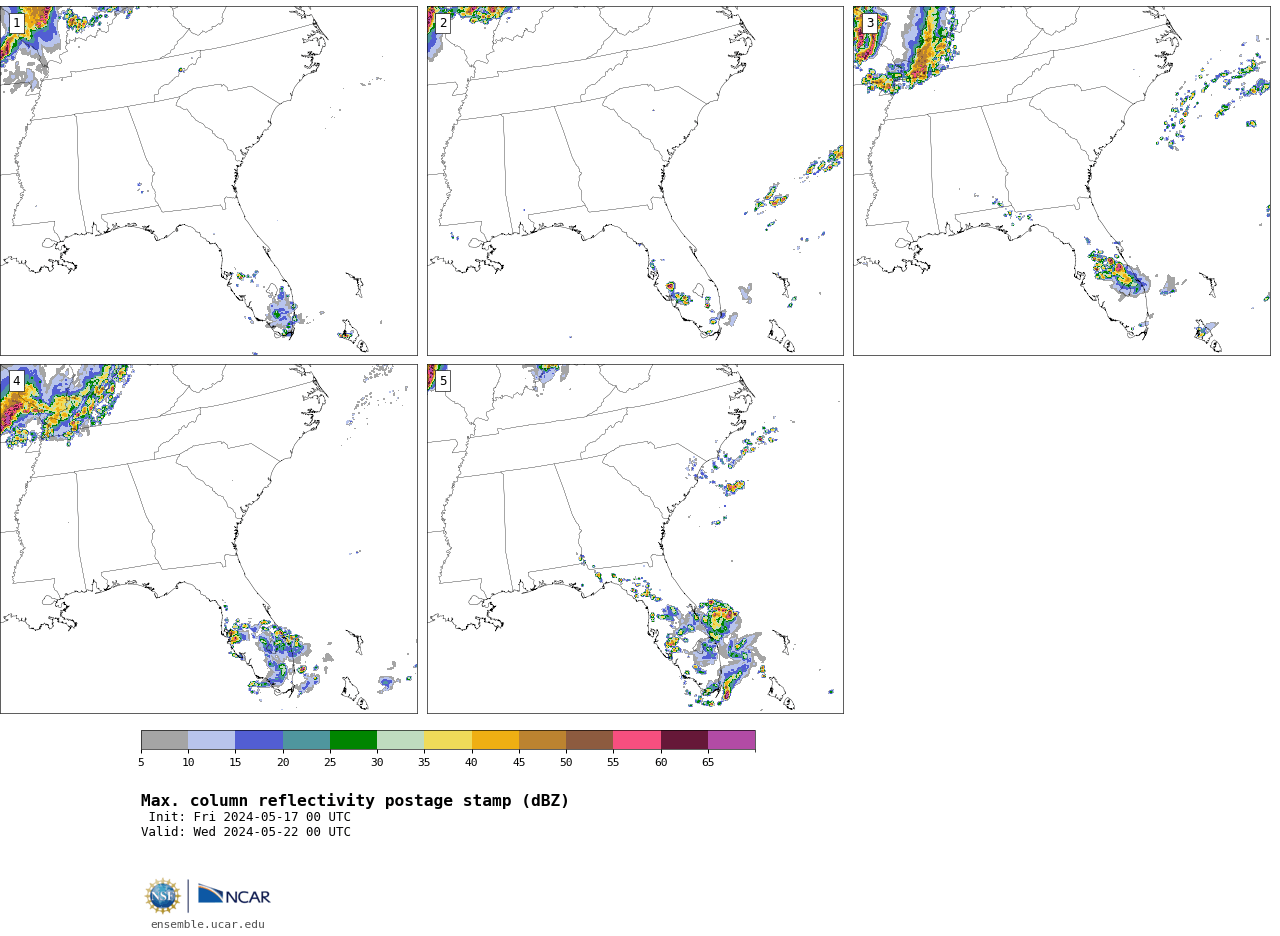Click the Init: Fri 2024-05-17 00 UTC line
This screenshot has height=936, width=1280.
(x=250, y=817)
